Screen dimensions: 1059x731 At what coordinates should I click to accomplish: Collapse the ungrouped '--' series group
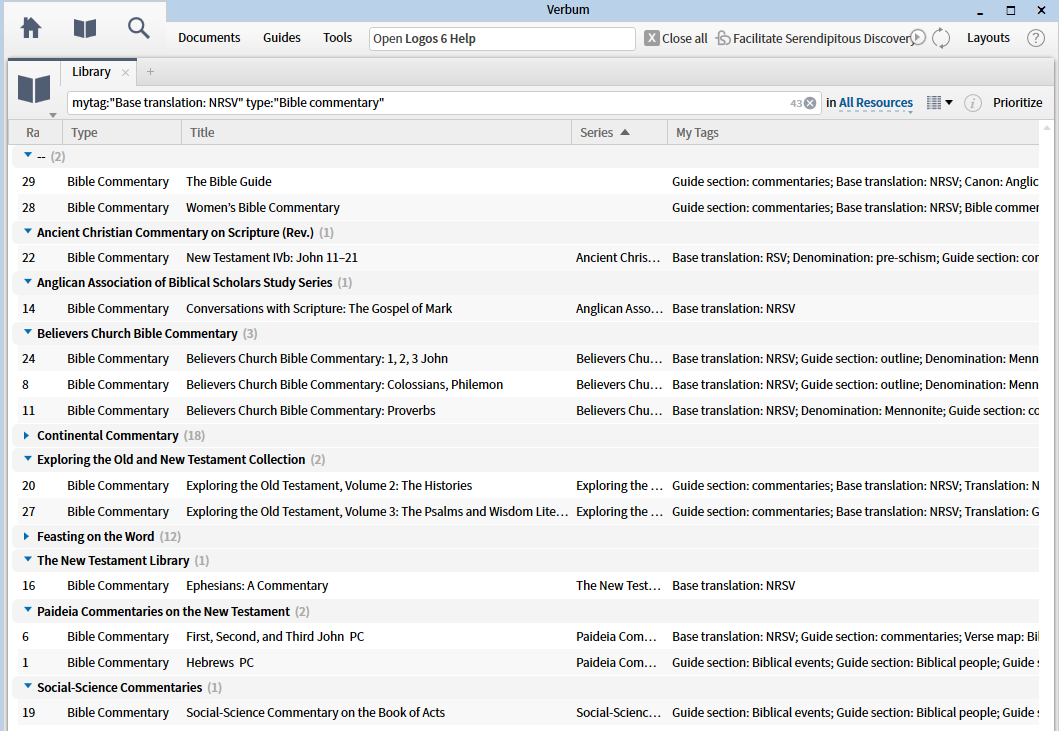(x=28, y=155)
